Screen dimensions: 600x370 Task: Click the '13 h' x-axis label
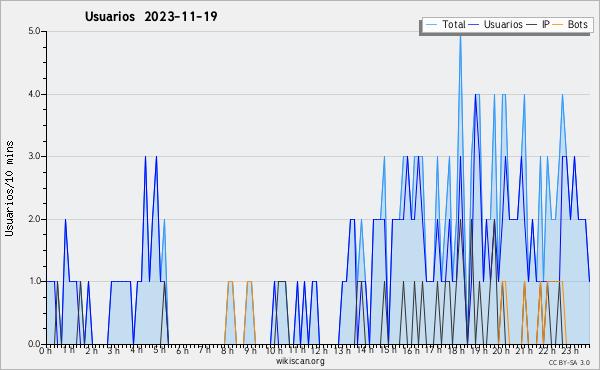342,351
